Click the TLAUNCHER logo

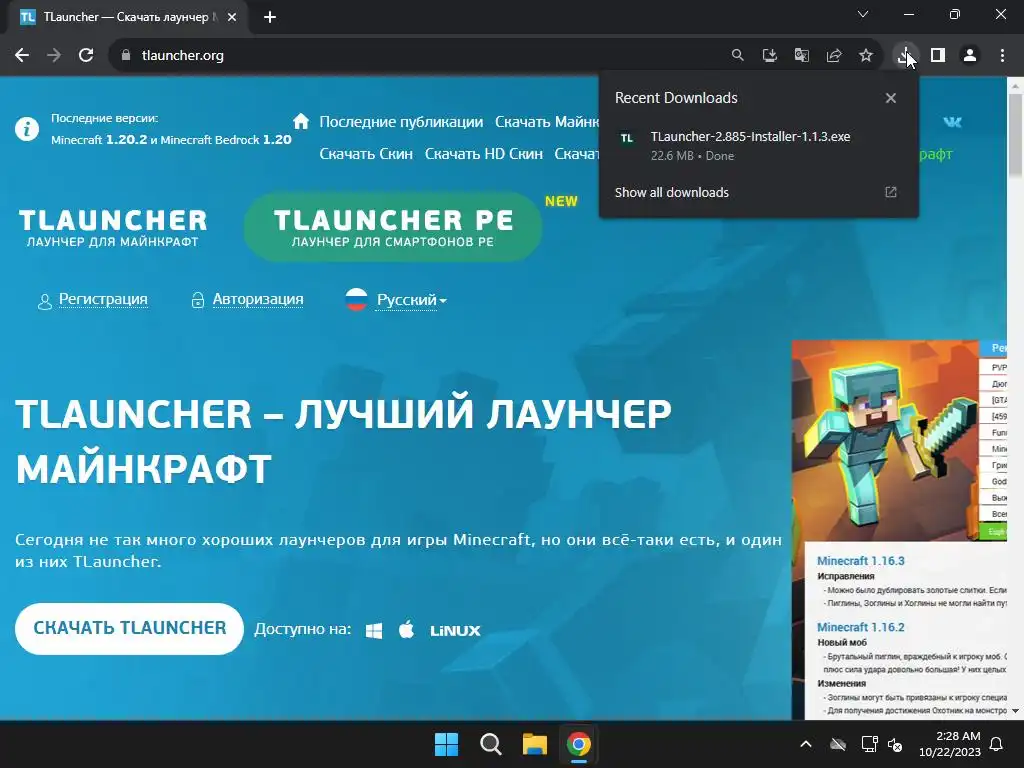coord(112,228)
